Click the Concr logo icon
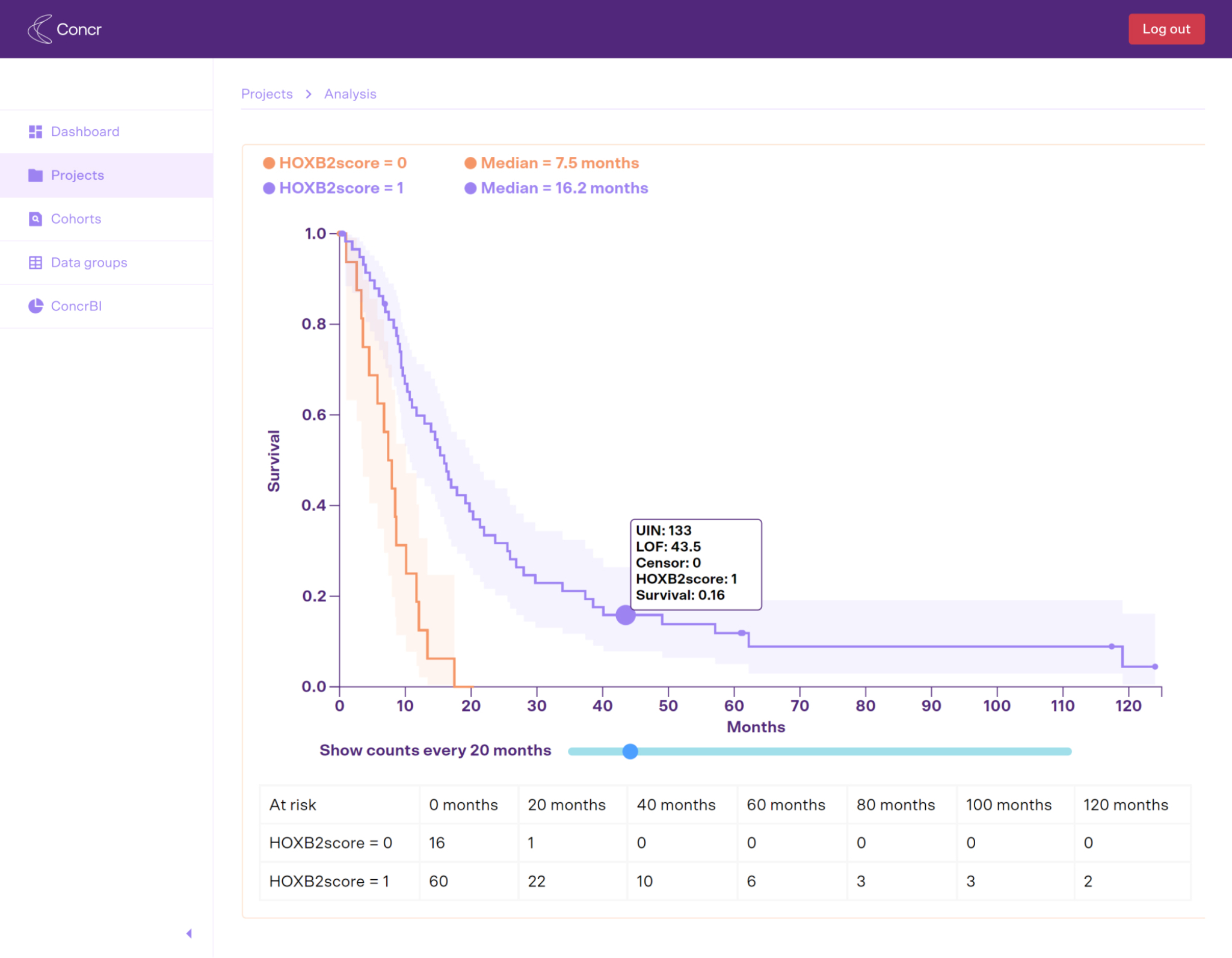Image resolution: width=1232 pixels, height=958 pixels. click(x=40, y=29)
